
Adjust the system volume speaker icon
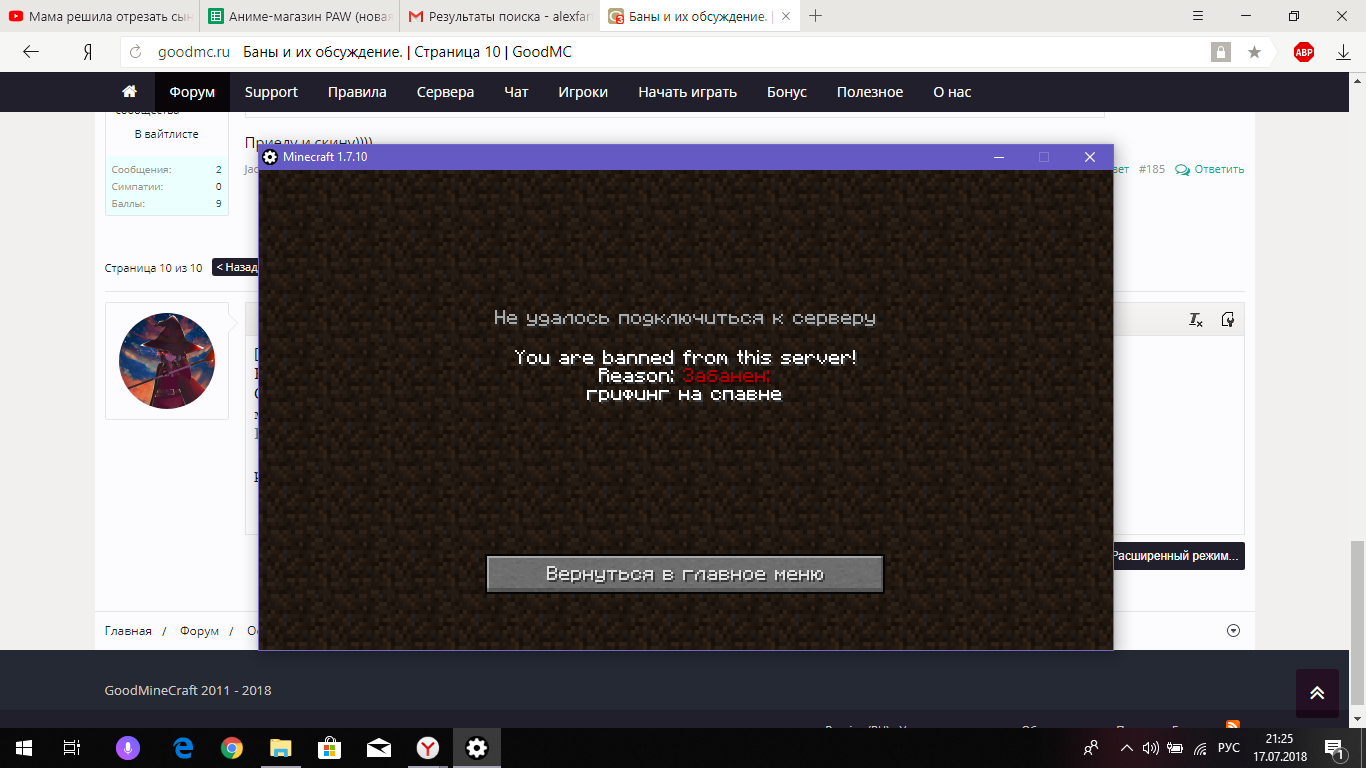coord(1150,748)
